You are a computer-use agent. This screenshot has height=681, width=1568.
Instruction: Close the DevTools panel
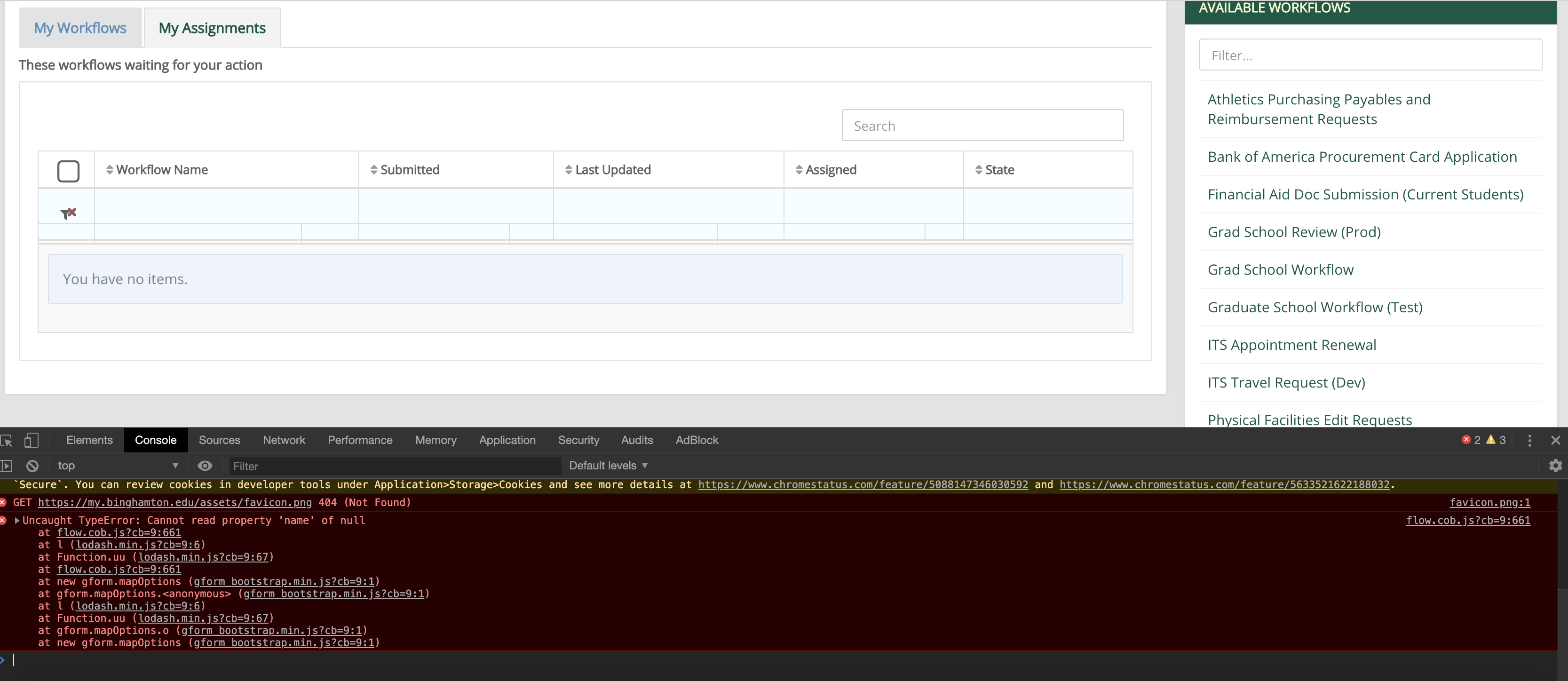coord(1556,439)
